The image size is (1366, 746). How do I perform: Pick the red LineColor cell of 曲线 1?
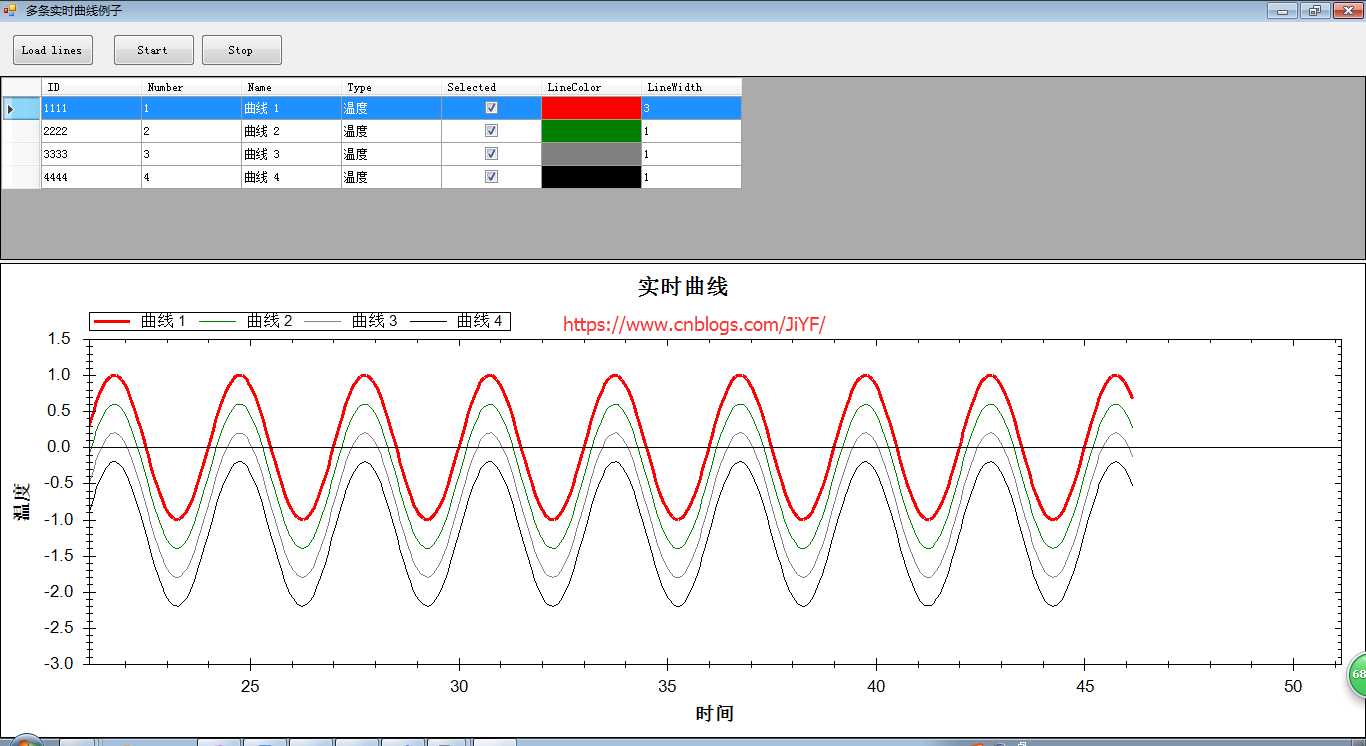point(591,108)
